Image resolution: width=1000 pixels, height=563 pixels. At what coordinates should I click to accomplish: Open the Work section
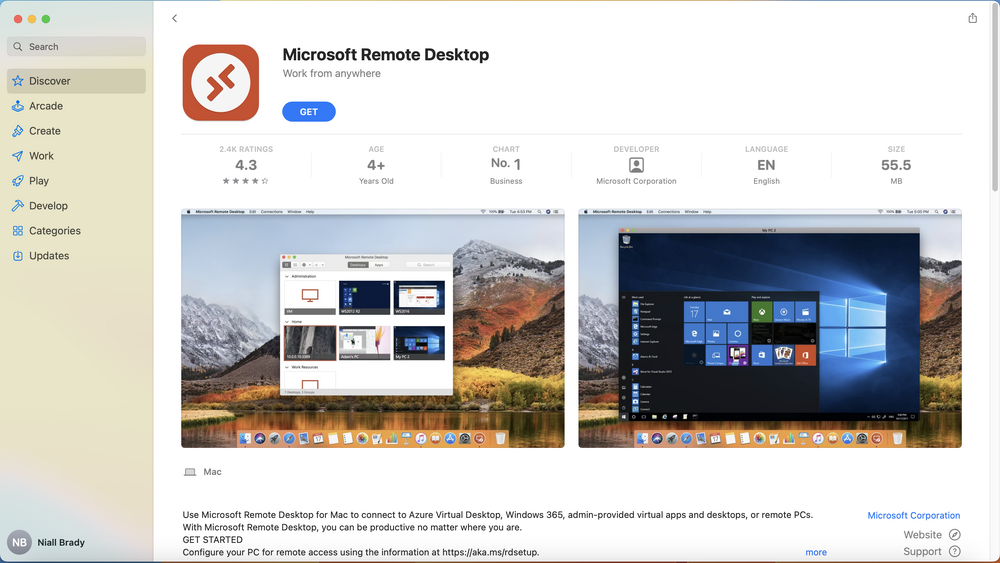click(77, 156)
